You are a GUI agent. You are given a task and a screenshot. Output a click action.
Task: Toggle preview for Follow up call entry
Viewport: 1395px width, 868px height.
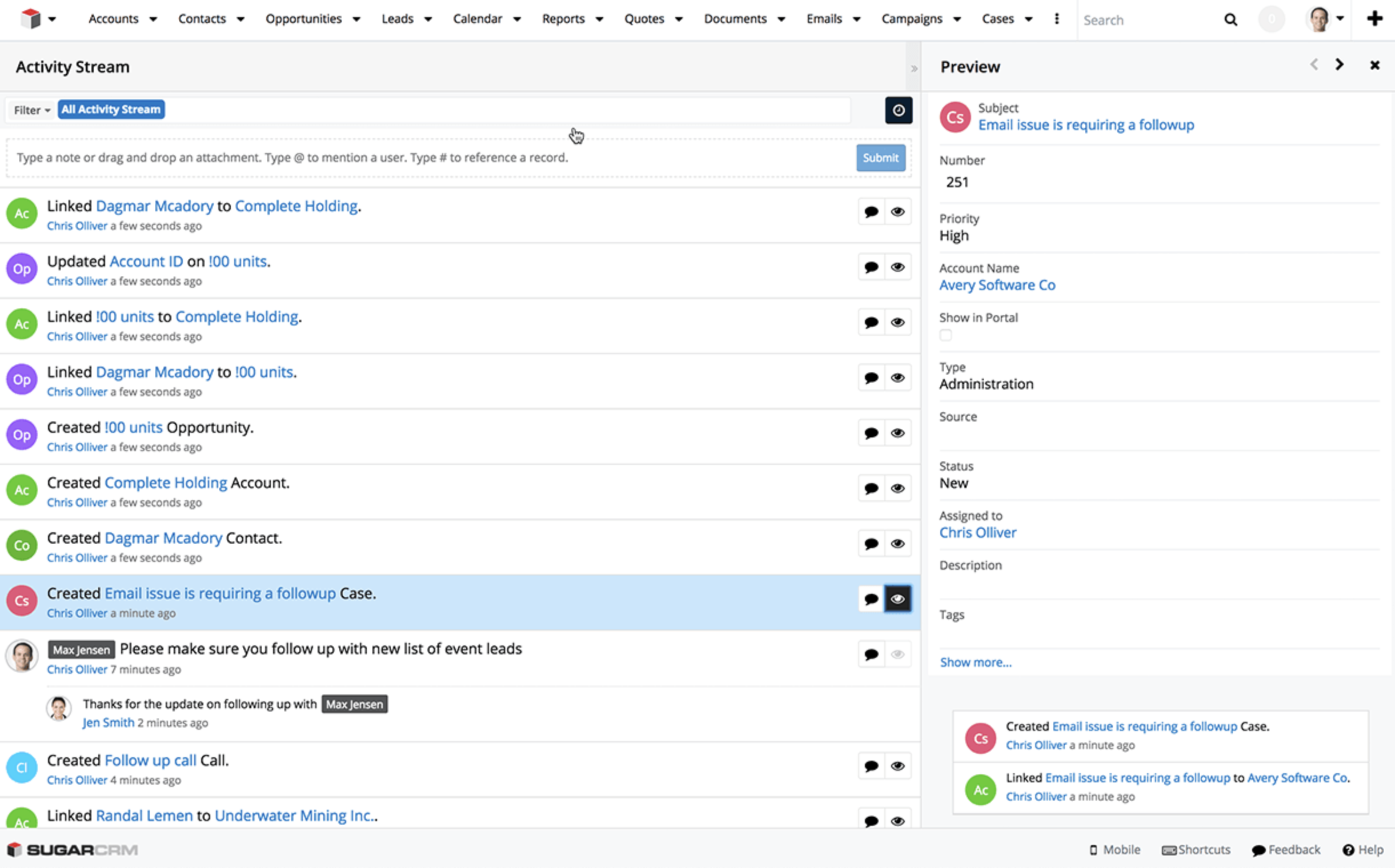click(x=897, y=766)
